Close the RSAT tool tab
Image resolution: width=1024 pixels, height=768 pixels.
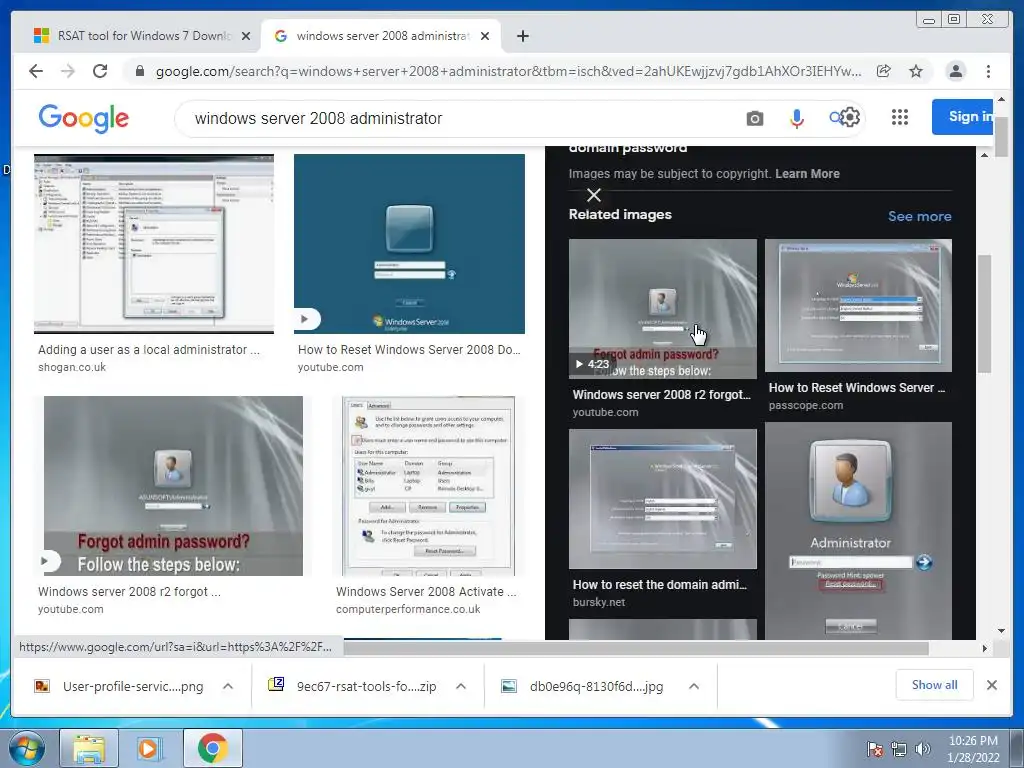click(x=246, y=36)
